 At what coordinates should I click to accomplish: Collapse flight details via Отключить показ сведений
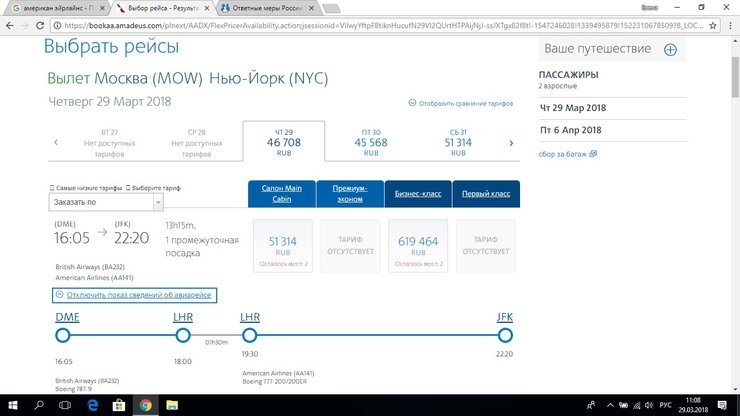(x=134, y=295)
